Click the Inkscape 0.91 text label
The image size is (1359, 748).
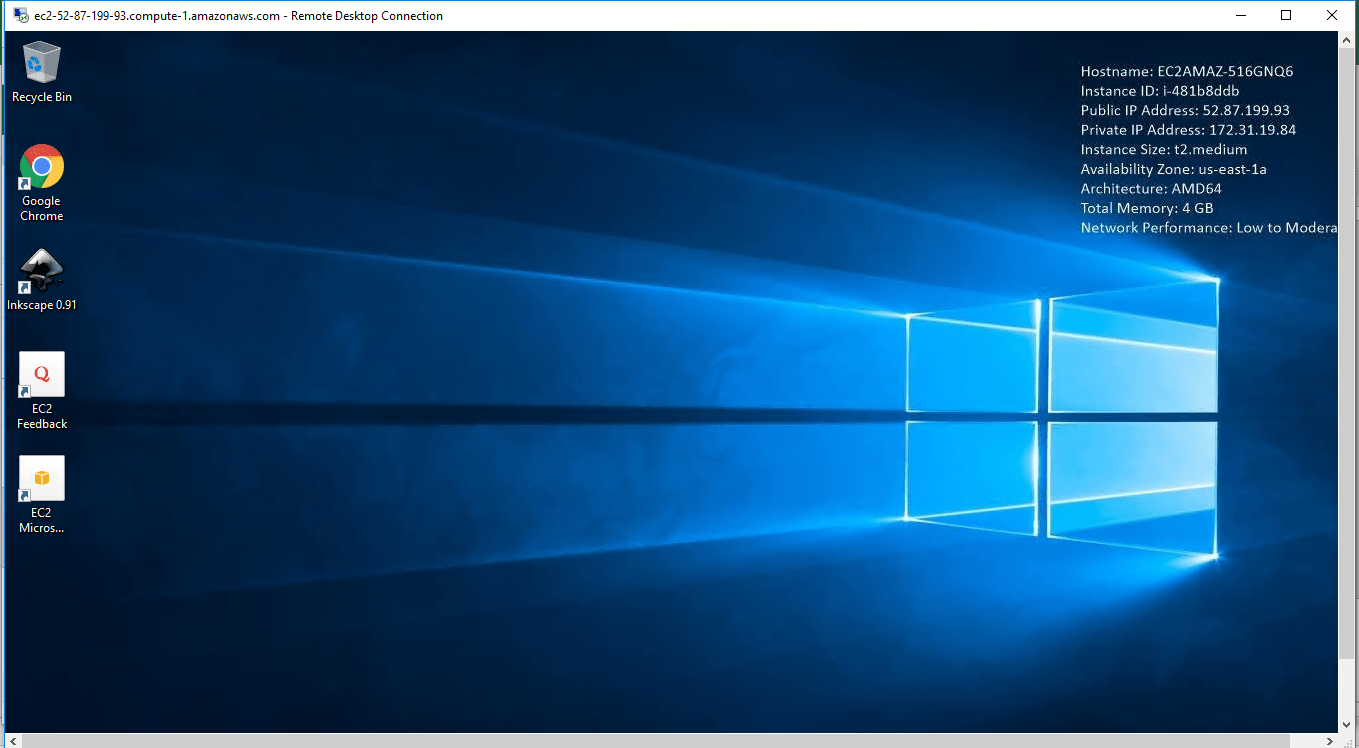coord(41,305)
